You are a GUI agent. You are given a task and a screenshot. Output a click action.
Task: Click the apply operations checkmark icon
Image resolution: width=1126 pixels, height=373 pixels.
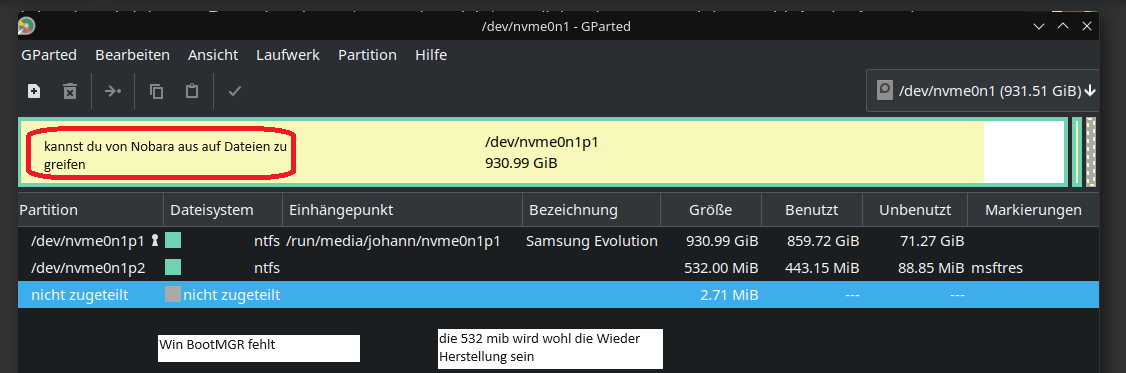235,91
